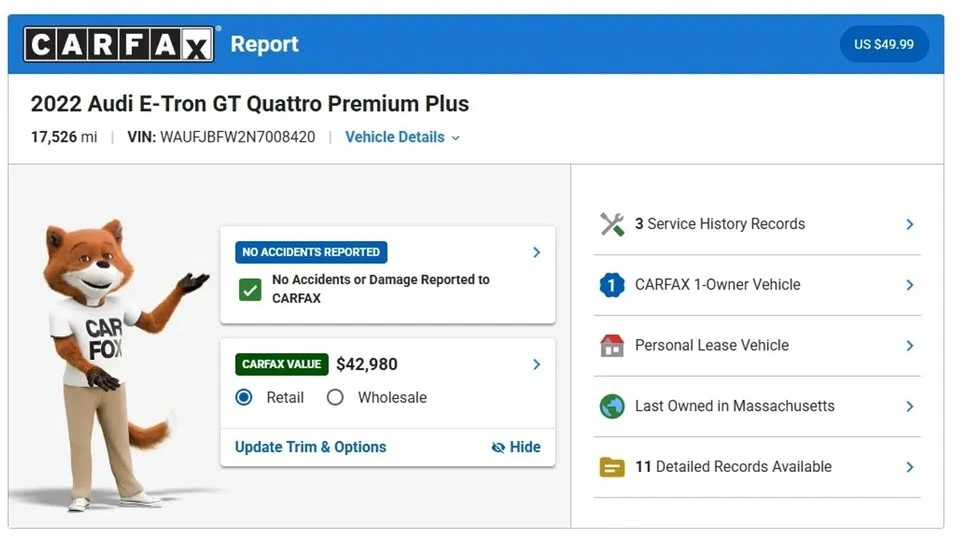Click the US $49.99 price button

[884, 44]
